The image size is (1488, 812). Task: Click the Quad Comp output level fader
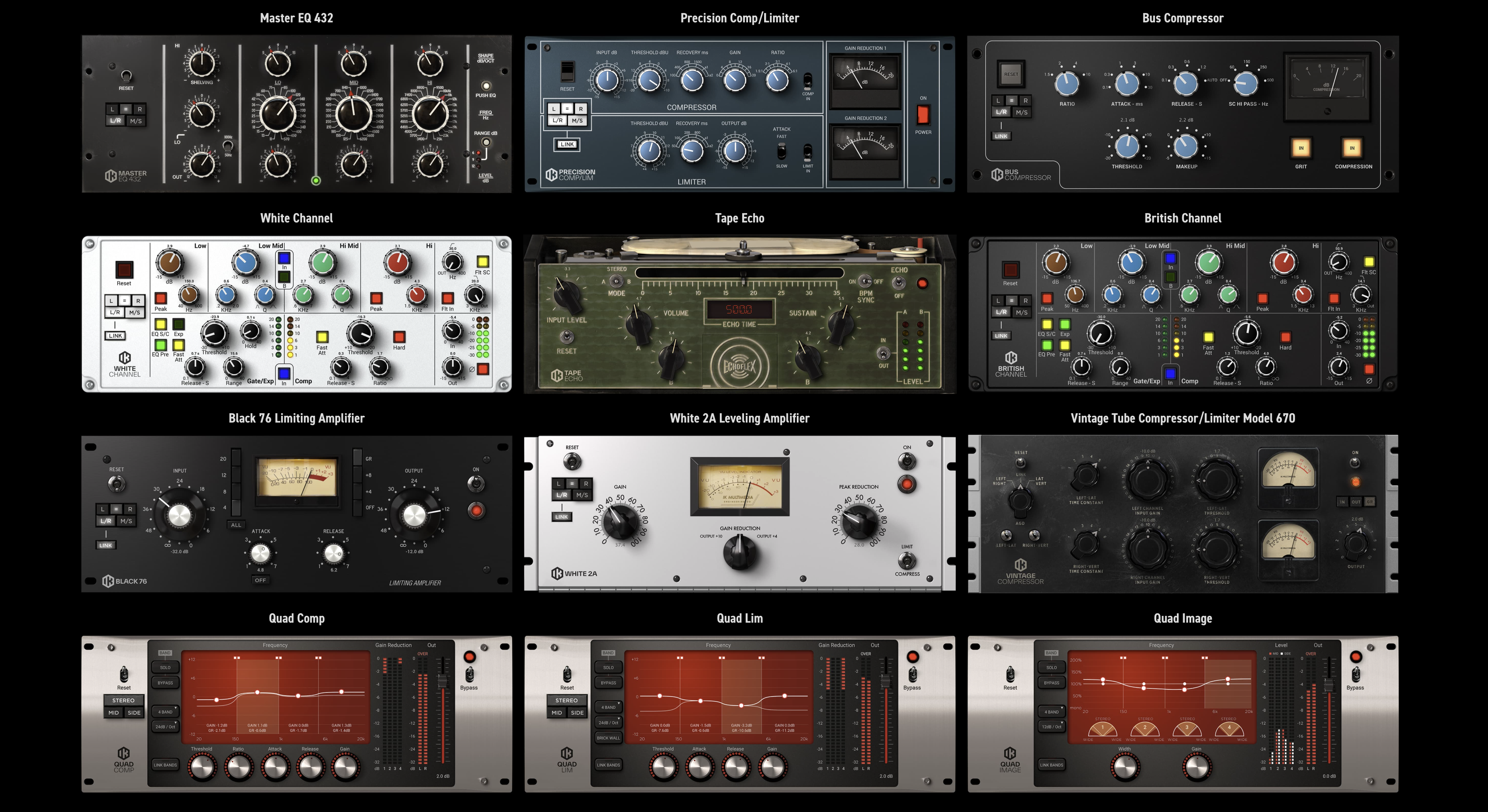click(x=442, y=681)
